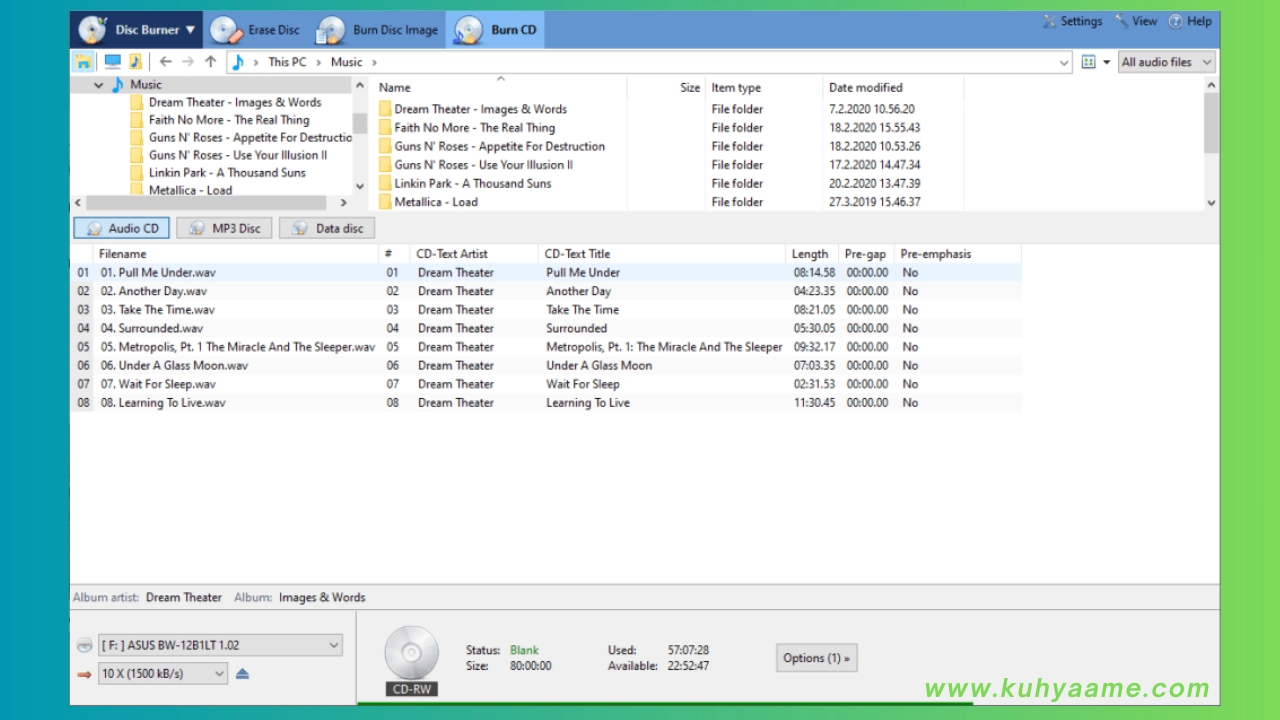Select 'Guns N' Roses - Use Your Illusion II' in list
Screen dimensions: 1280x720
point(483,165)
